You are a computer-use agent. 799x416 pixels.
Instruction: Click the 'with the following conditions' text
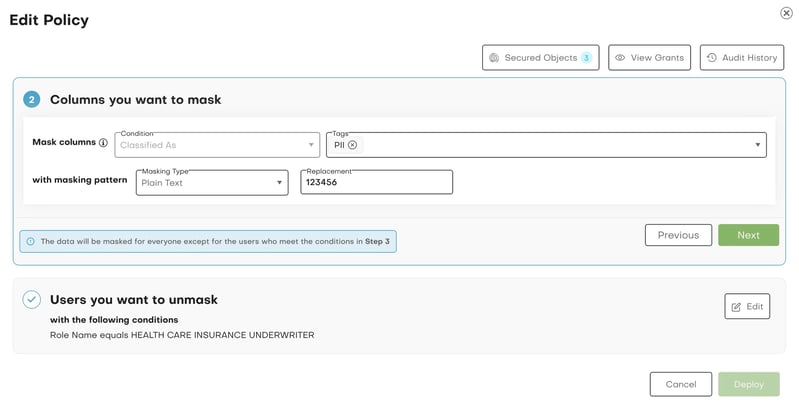114,320
